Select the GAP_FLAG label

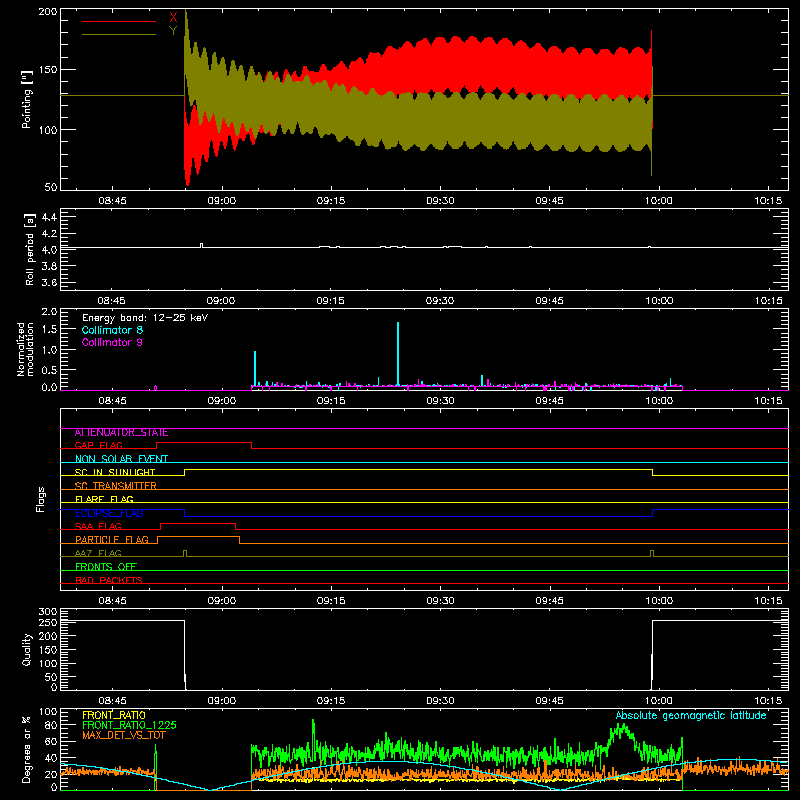(98, 445)
